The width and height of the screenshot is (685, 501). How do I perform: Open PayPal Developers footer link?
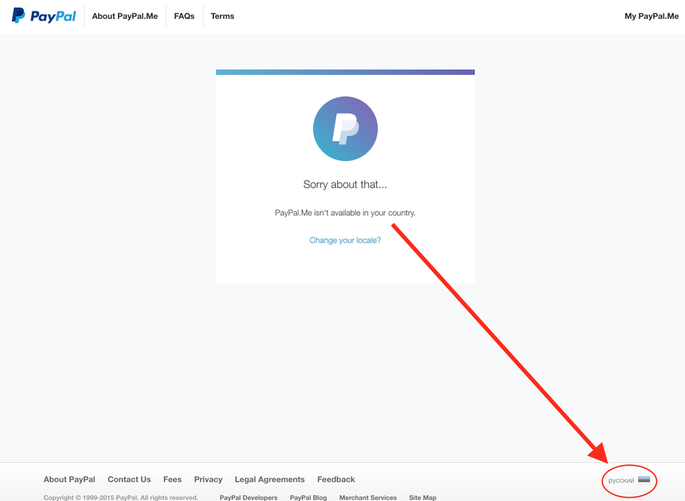248,498
